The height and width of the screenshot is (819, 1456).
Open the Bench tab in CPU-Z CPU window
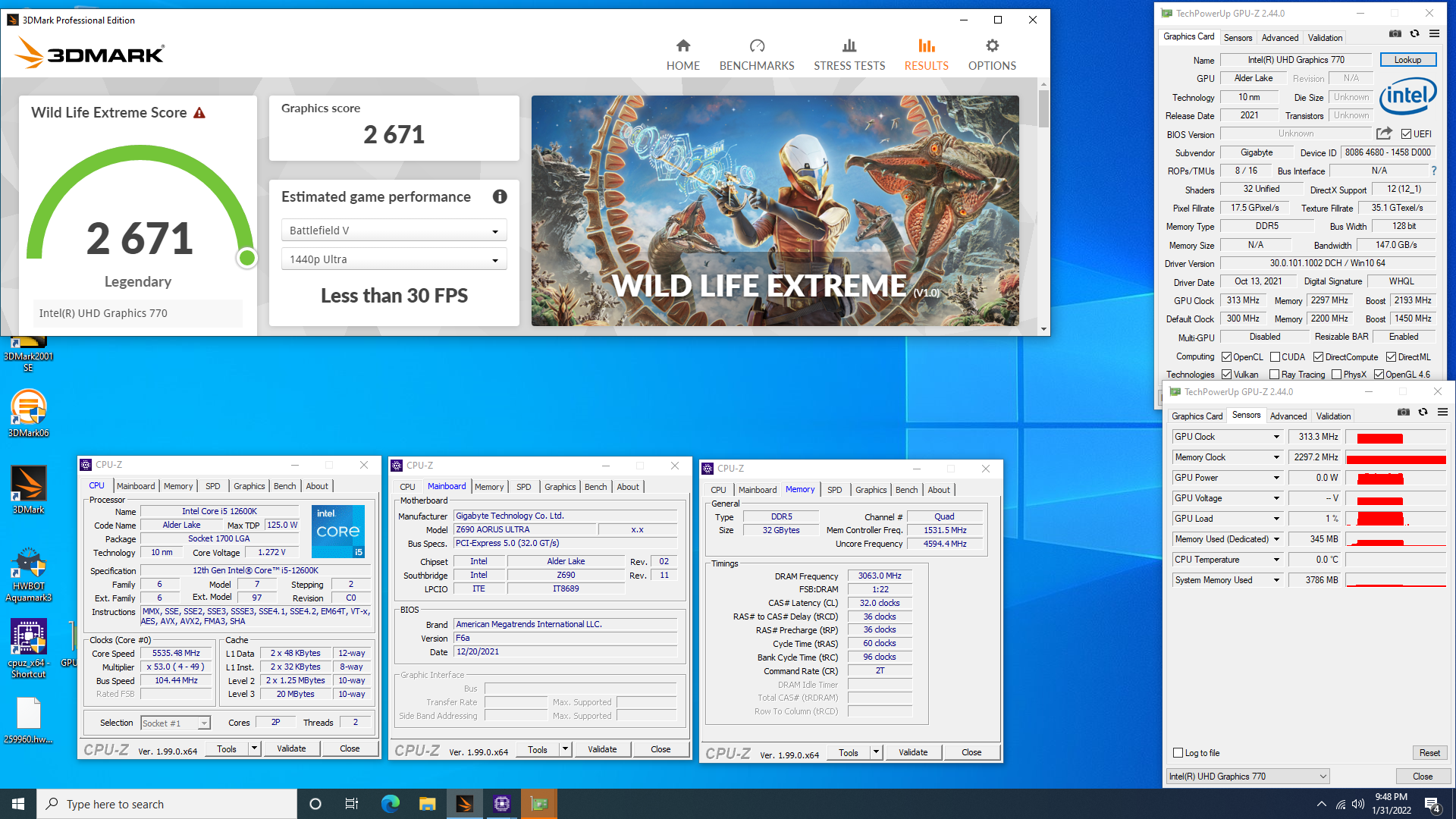point(285,486)
